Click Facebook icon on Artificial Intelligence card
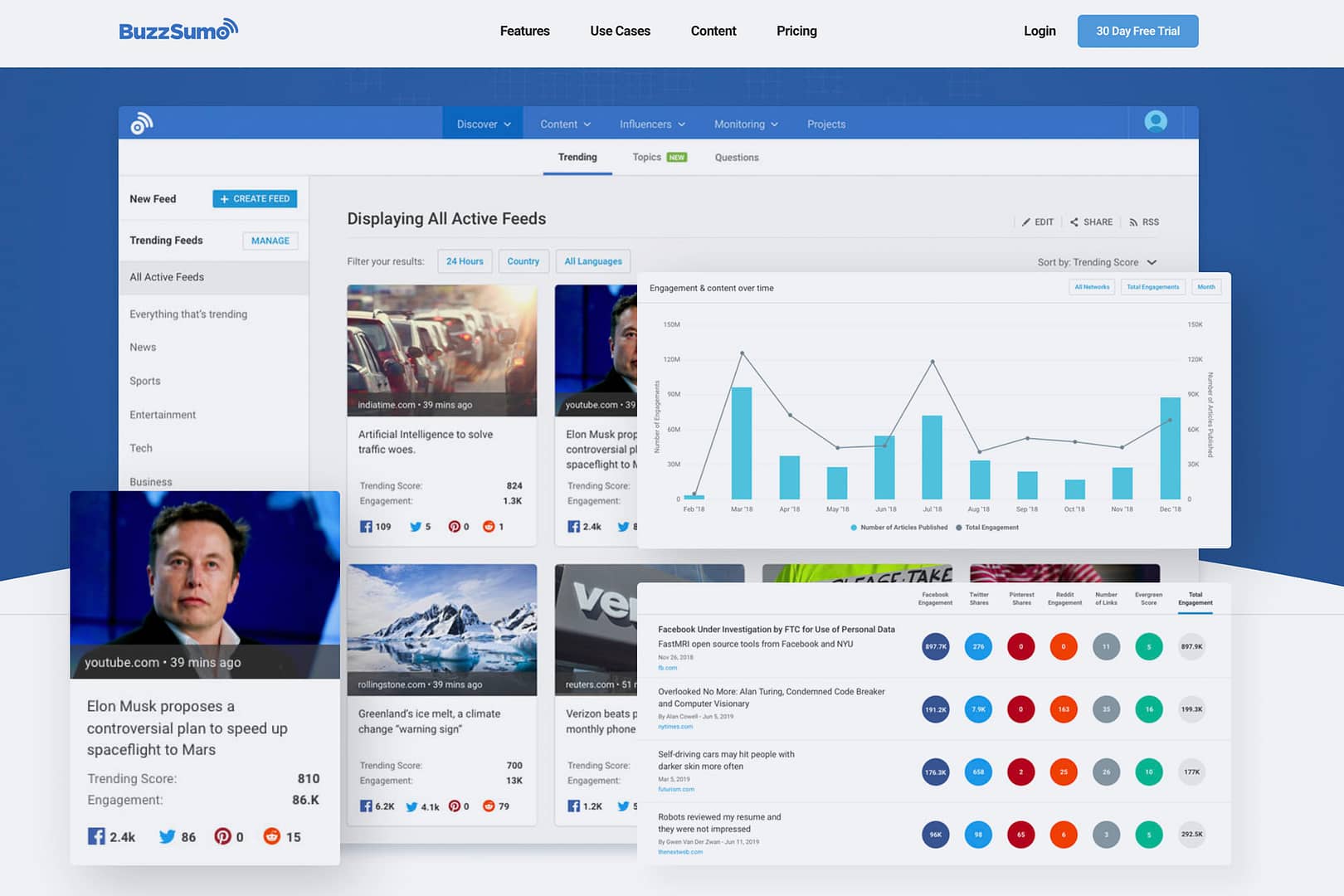 (366, 527)
